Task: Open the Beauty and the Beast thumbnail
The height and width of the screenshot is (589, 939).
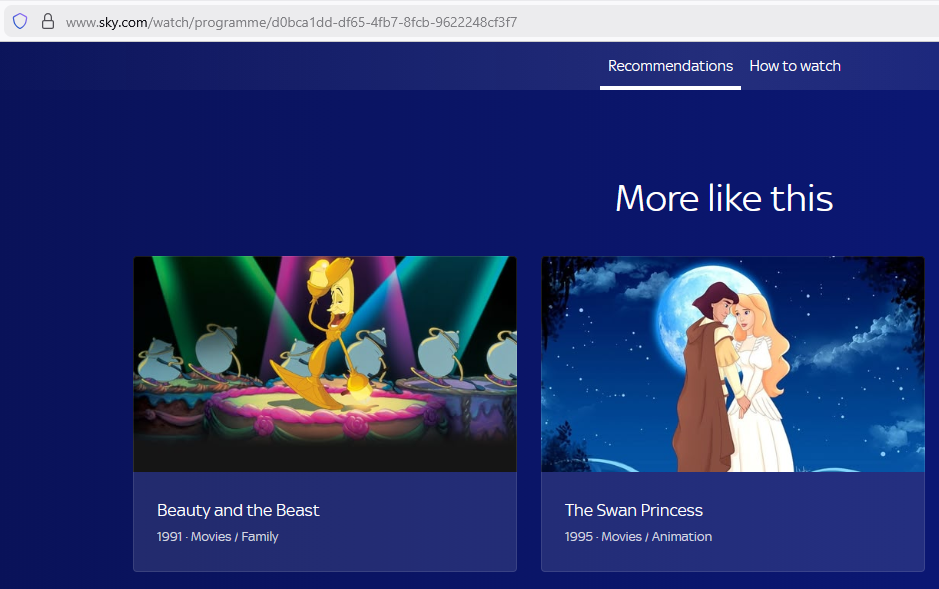Action: click(x=325, y=364)
